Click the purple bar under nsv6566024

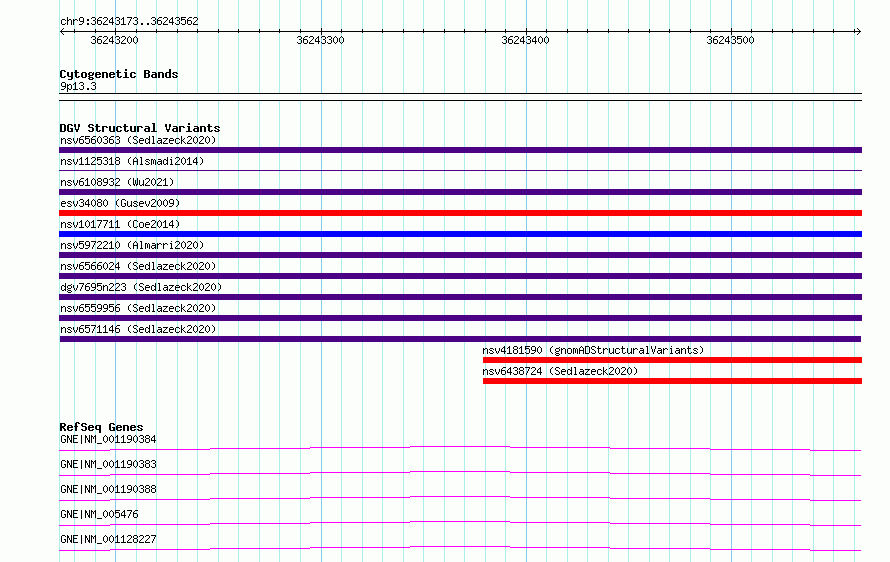[460, 276]
